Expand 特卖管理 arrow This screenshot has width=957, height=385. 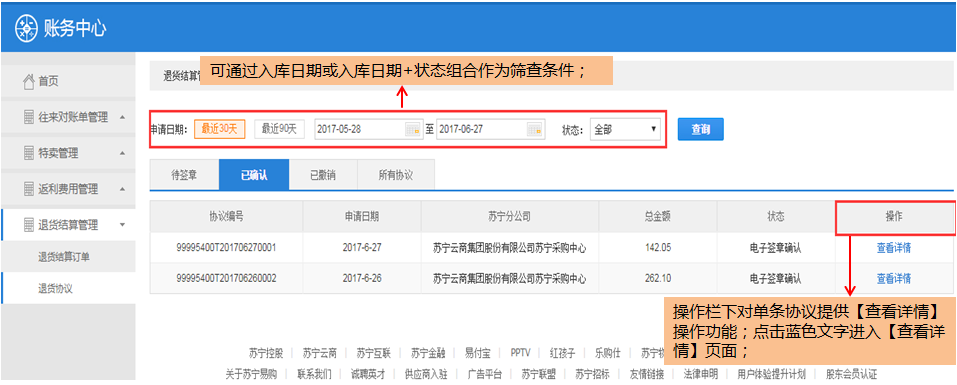[123, 153]
